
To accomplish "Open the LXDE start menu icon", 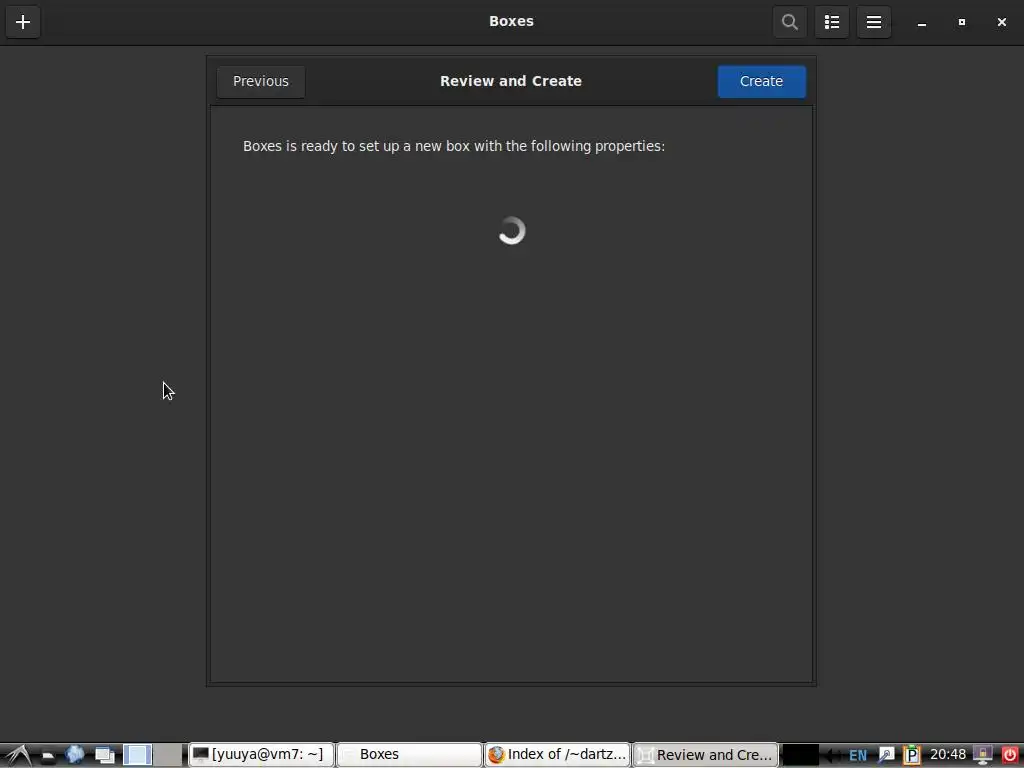I will pos(18,755).
